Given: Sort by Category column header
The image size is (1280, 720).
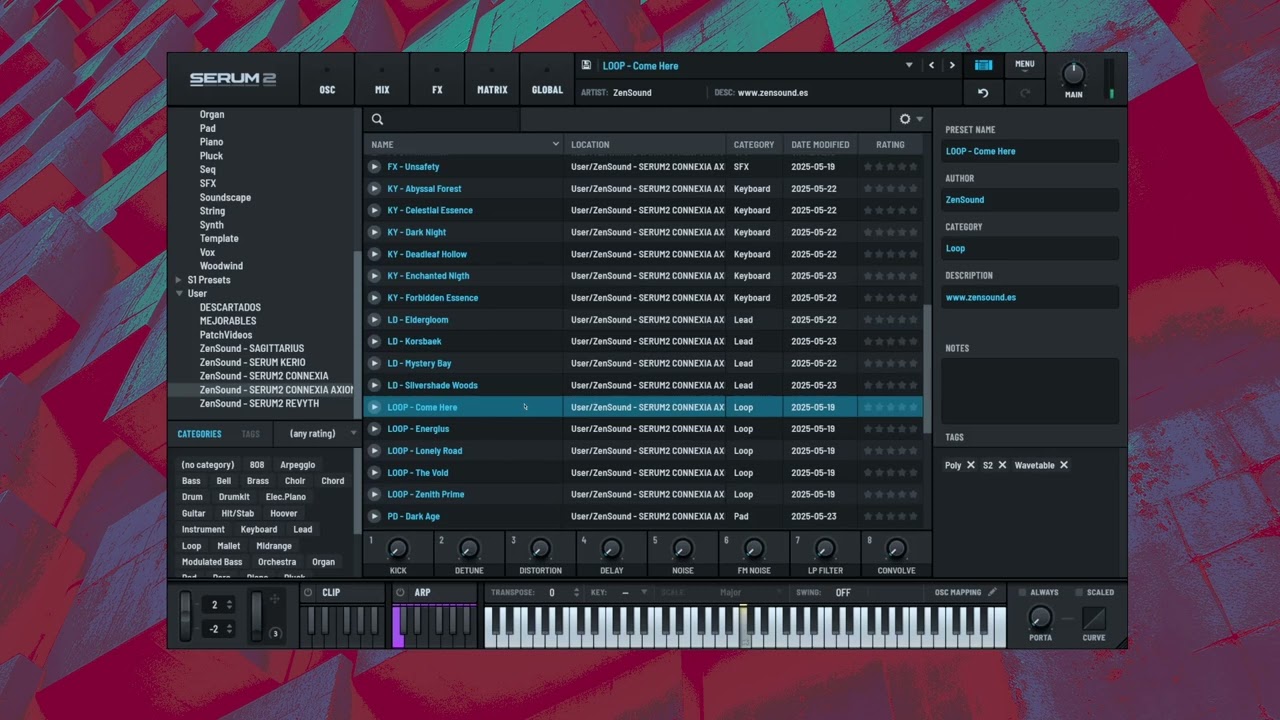Looking at the screenshot, I should coord(754,145).
